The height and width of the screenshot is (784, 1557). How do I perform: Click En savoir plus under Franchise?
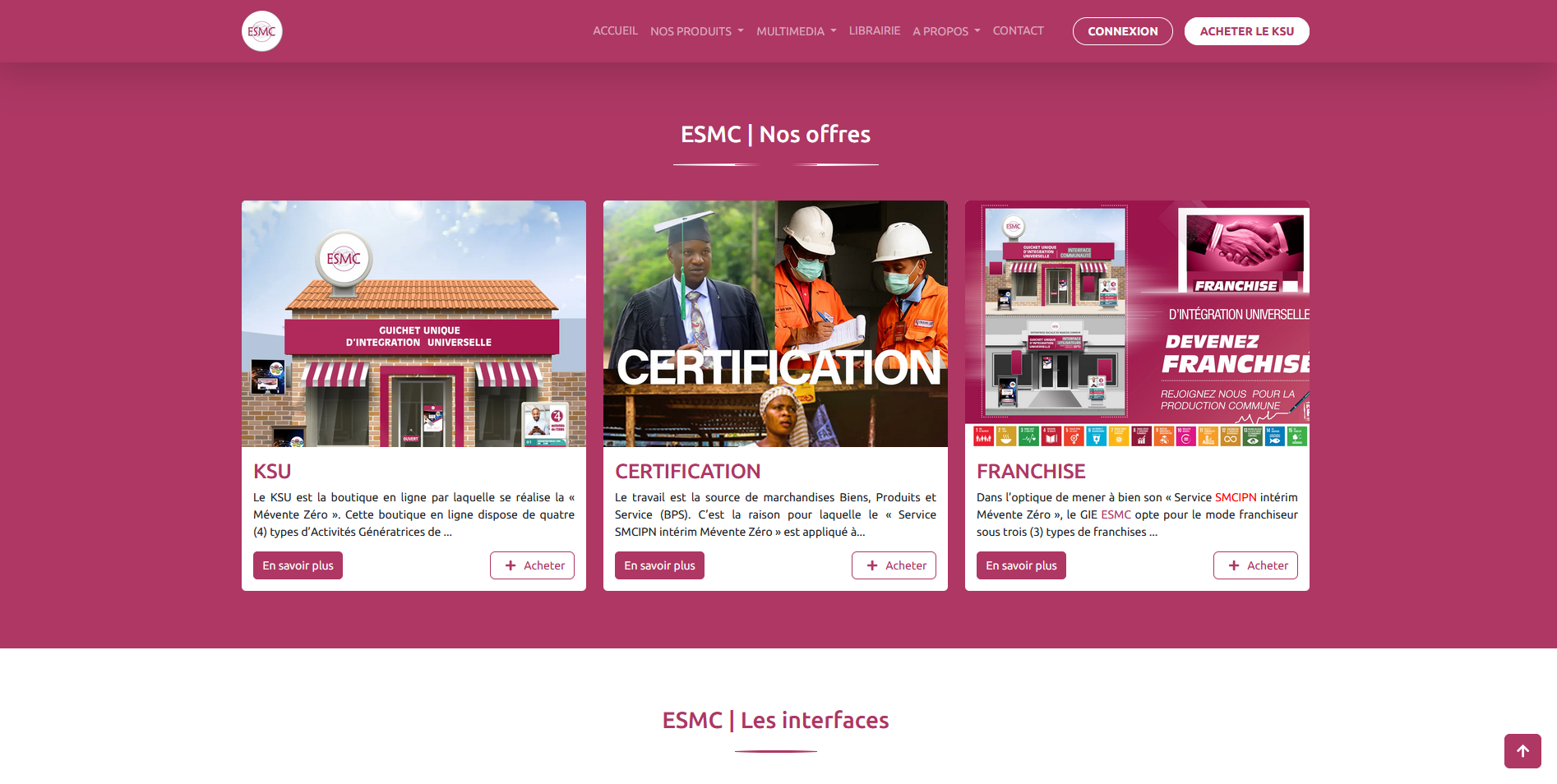1021,565
